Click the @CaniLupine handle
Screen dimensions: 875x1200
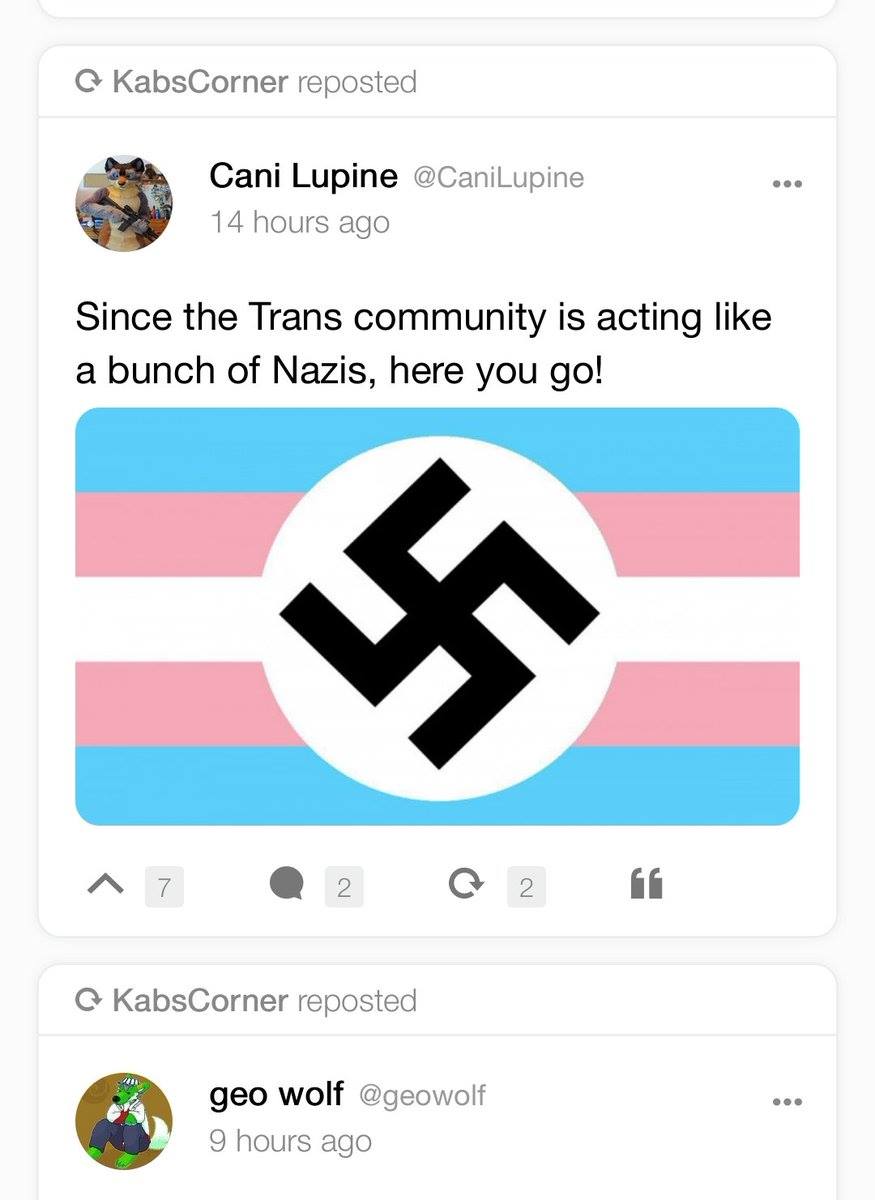pyautogui.click(x=498, y=178)
